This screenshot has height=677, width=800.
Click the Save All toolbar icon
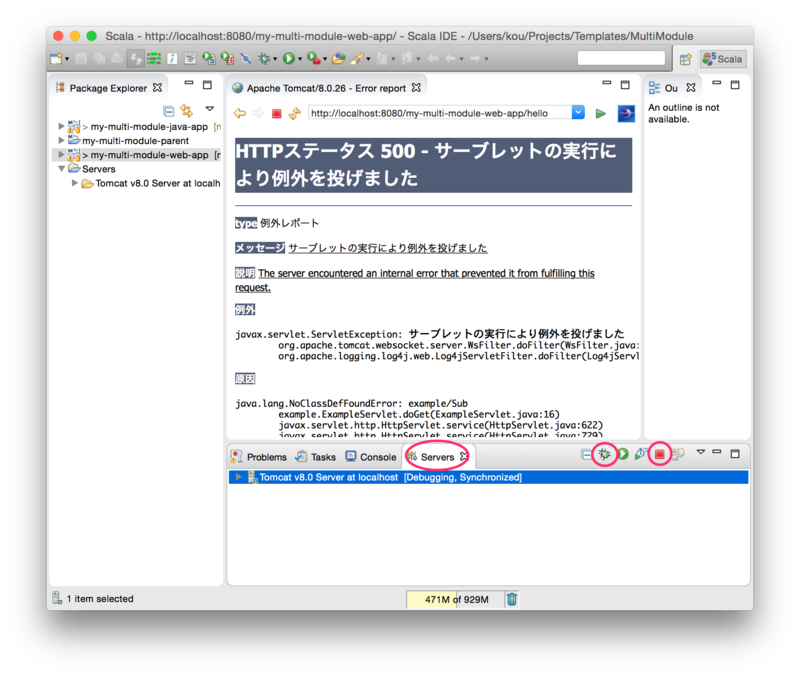tap(99, 59)
